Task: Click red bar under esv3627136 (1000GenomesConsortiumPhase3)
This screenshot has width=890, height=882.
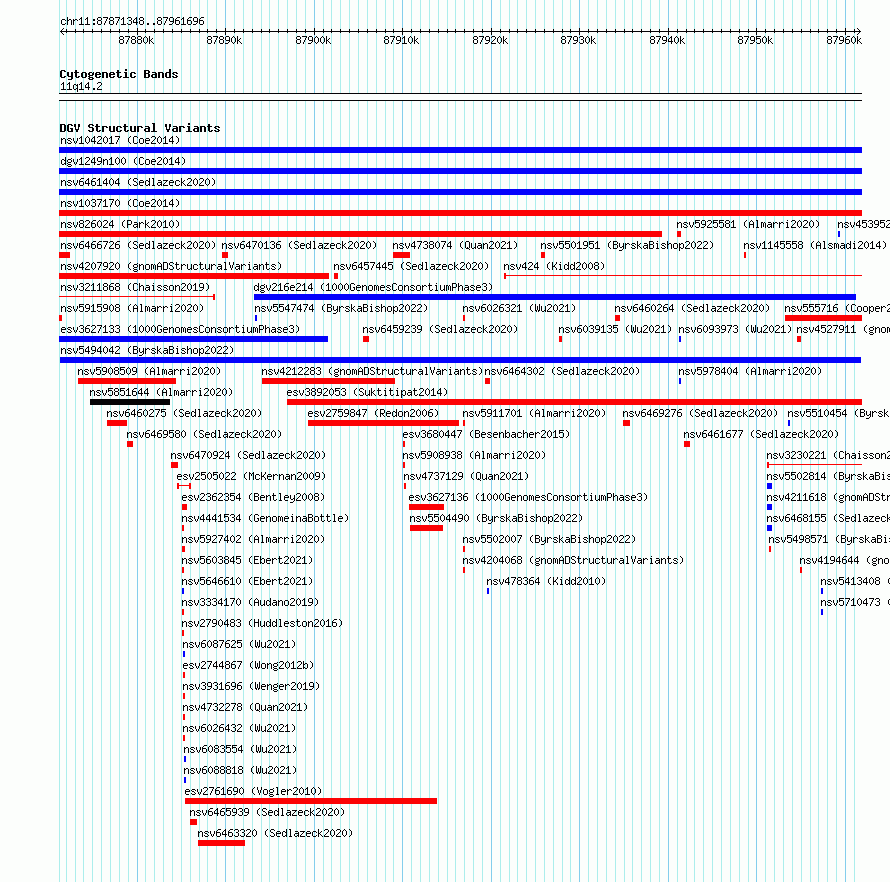Action: 426,507
